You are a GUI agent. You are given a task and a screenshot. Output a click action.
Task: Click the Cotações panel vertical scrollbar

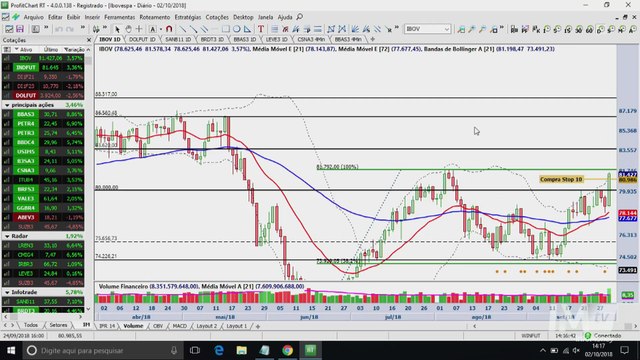click(89, 180)
